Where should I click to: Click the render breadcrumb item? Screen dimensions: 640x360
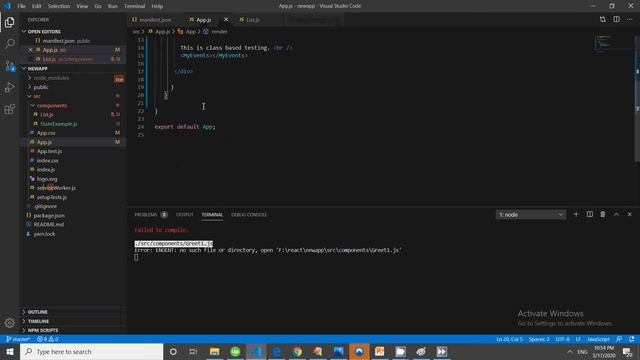point(216,31)
